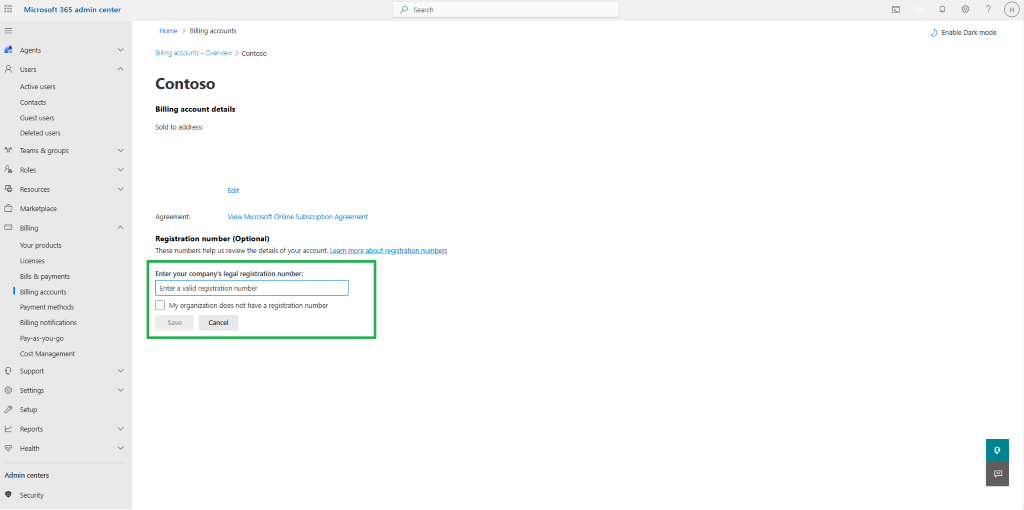Select Billing accounts in the sidebar
Screen dimensions: 1024x510
point(43,293)
